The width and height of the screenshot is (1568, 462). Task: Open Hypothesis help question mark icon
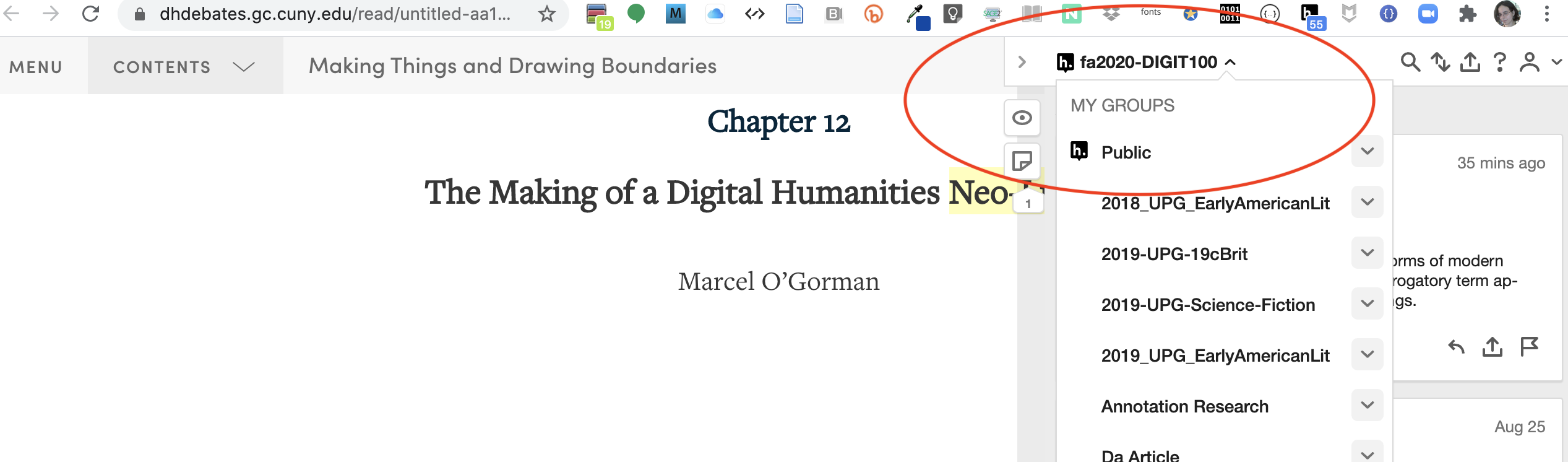[1499, 62]
